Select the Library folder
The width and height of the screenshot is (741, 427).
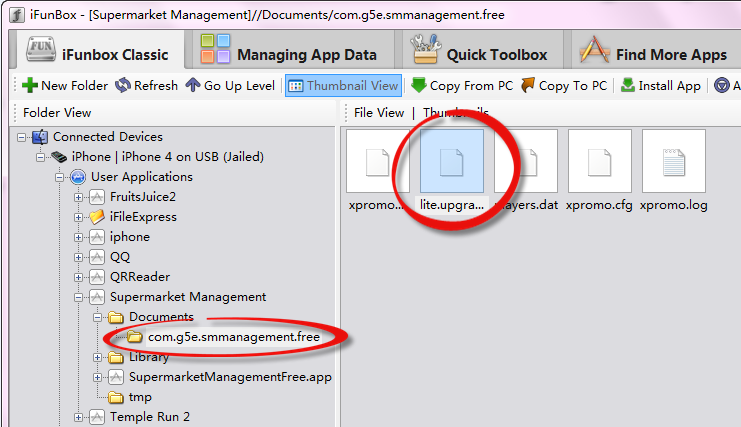[149, 357]
